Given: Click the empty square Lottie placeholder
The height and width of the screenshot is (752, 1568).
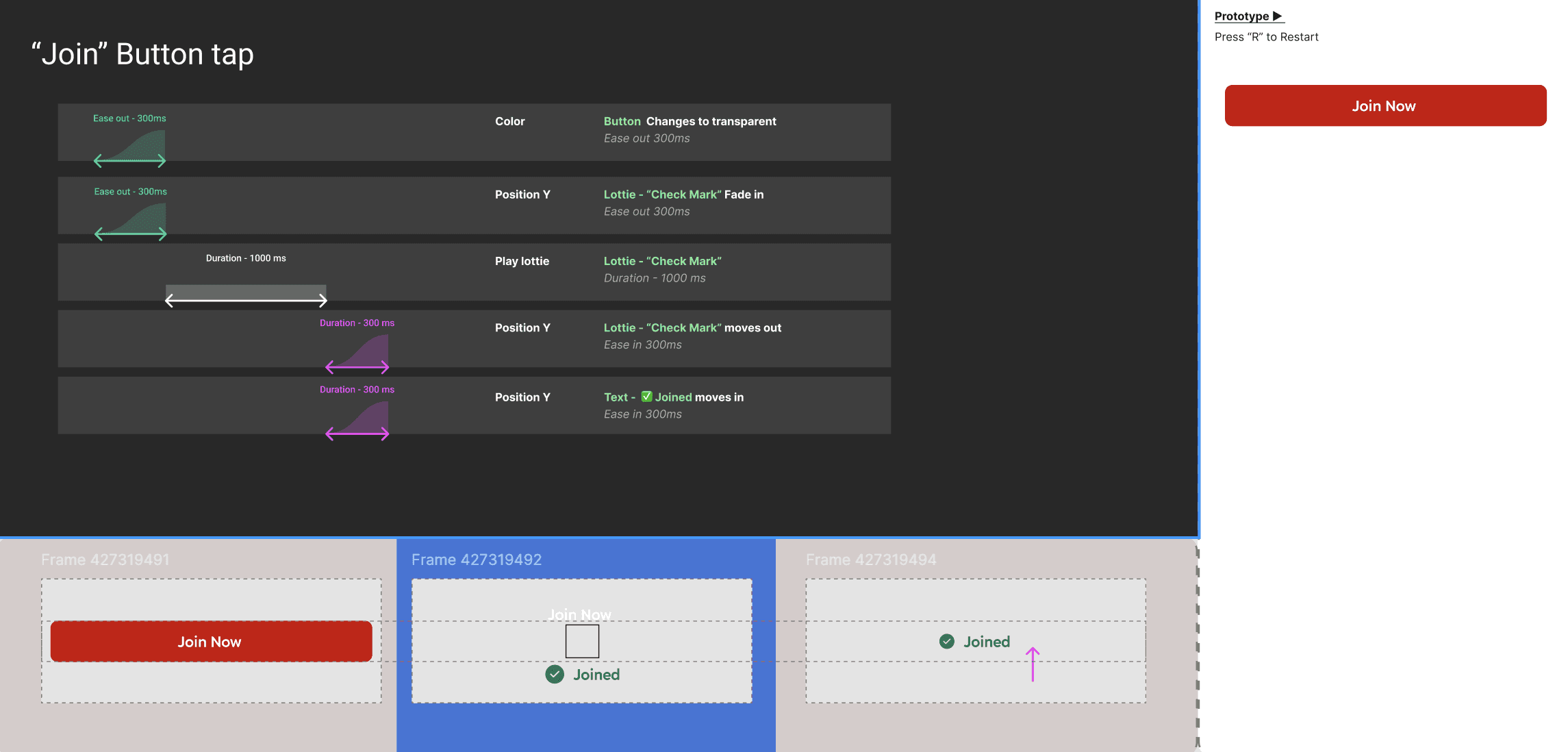Looking at the screenshot, I should (582, 641).
